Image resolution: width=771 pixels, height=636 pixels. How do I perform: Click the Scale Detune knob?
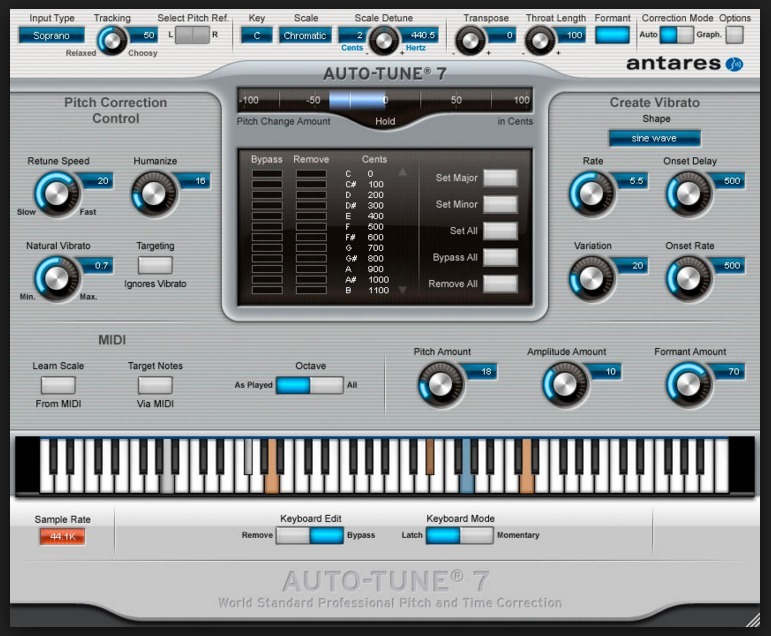(x=384, y=40)
